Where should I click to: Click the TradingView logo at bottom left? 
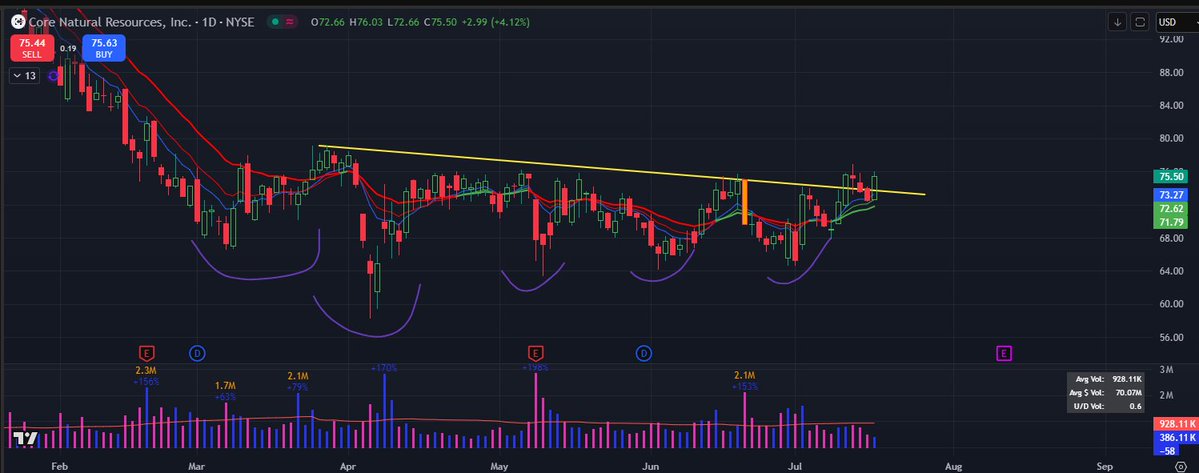[x=24, y=439]
